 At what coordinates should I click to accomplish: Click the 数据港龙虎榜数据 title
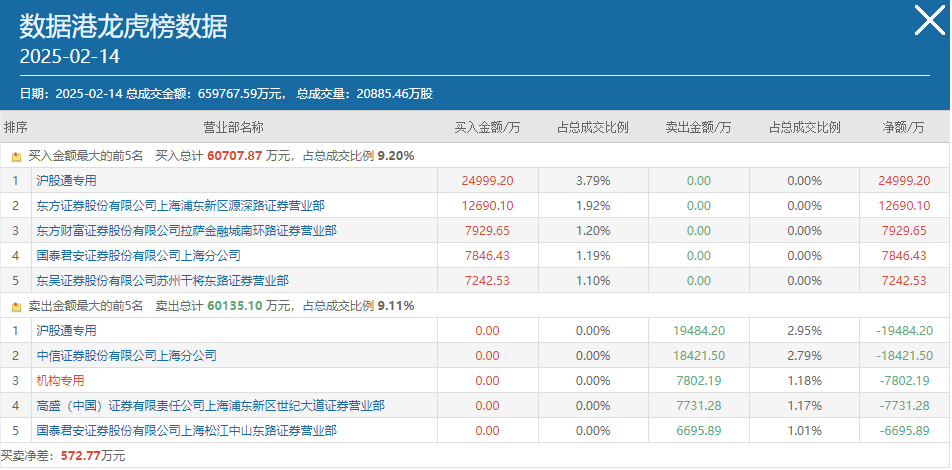pos(123,26)
